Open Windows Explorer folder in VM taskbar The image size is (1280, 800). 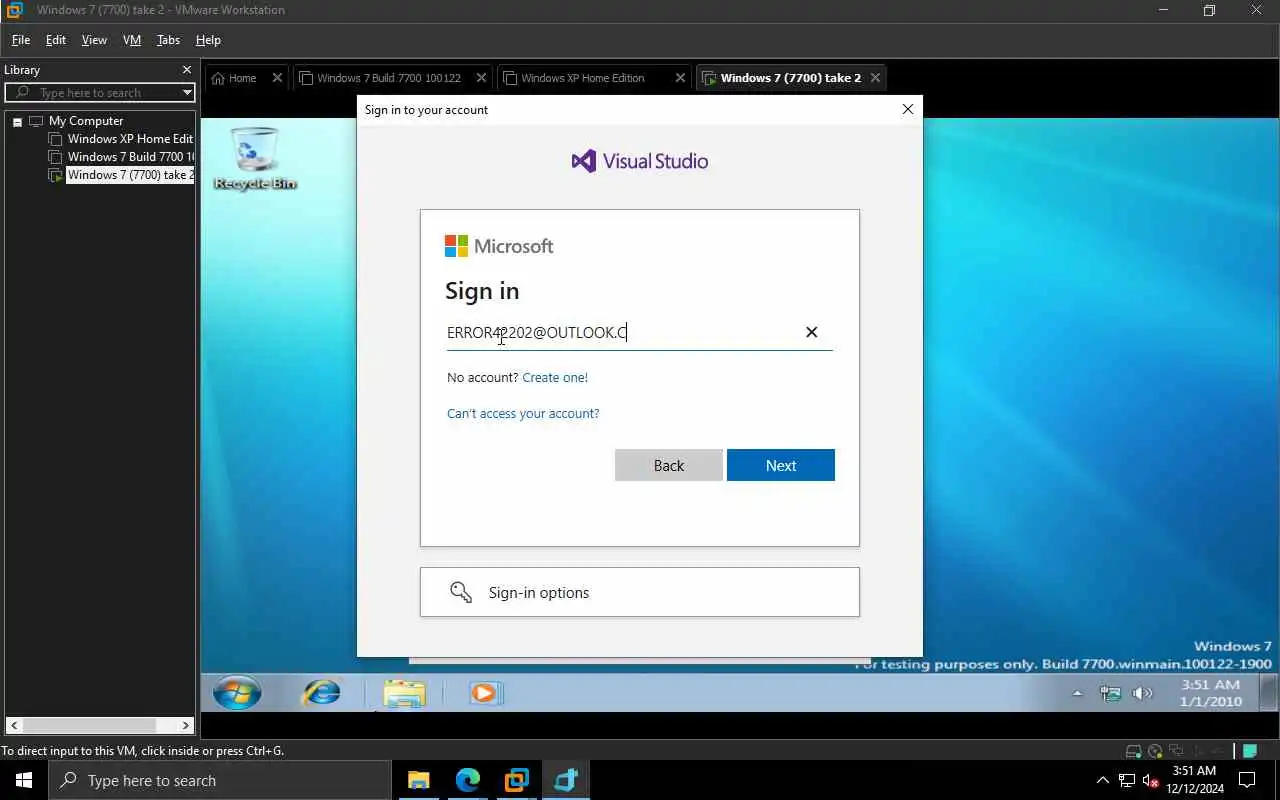coord(404,693)
